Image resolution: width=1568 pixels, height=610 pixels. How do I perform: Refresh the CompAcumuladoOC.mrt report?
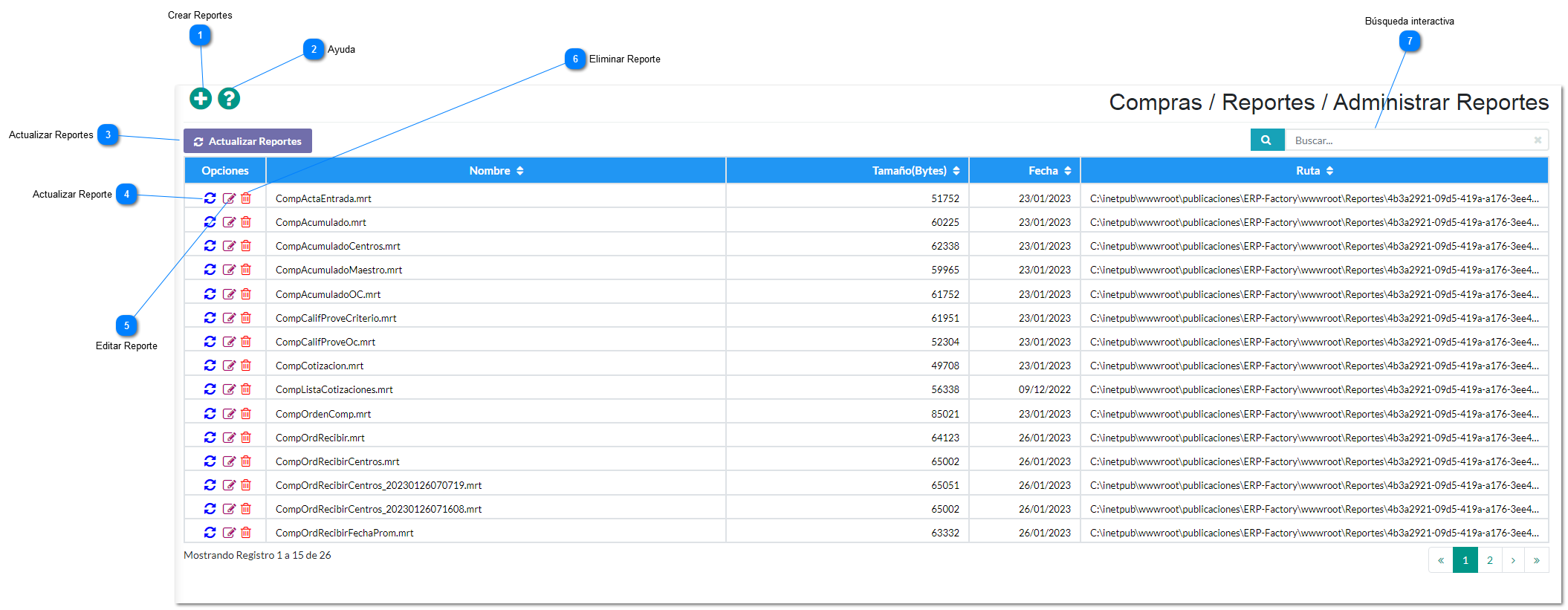click(x=210, y=294)
